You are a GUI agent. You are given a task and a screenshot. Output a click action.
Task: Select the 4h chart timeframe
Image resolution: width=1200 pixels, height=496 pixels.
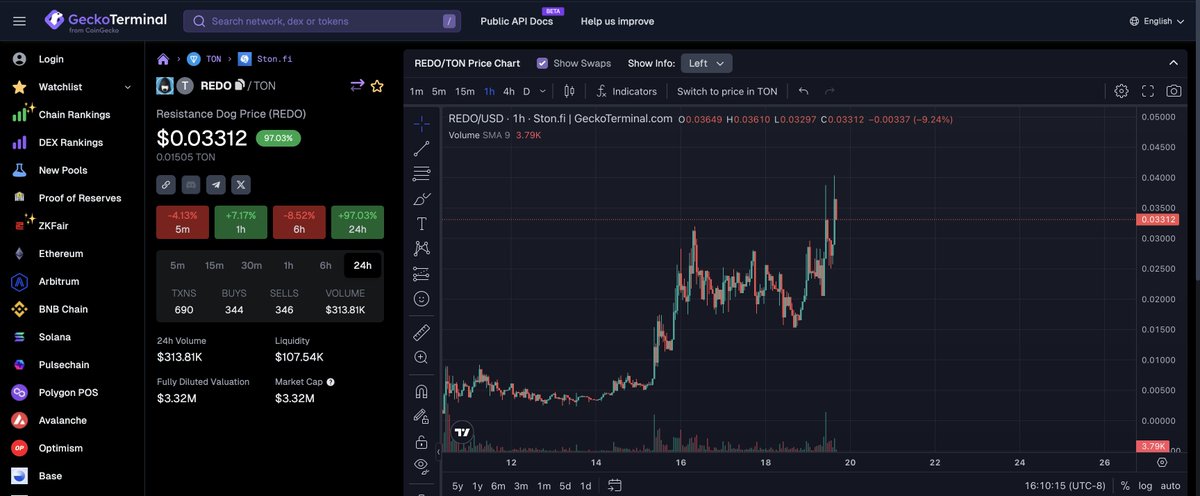click(x=508, y=91)
